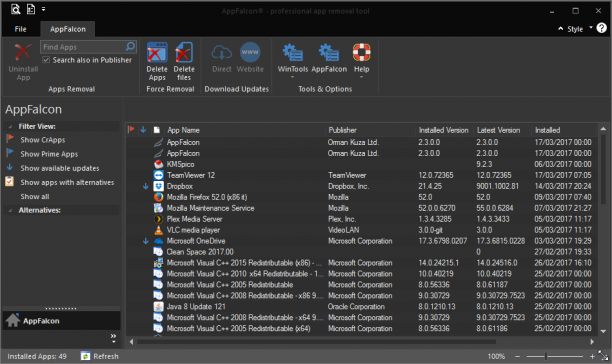This screenshot has width=612, height=364.
Task: Click the zoom out minus button
Action: pyautogui.click(x=517, y=356)
